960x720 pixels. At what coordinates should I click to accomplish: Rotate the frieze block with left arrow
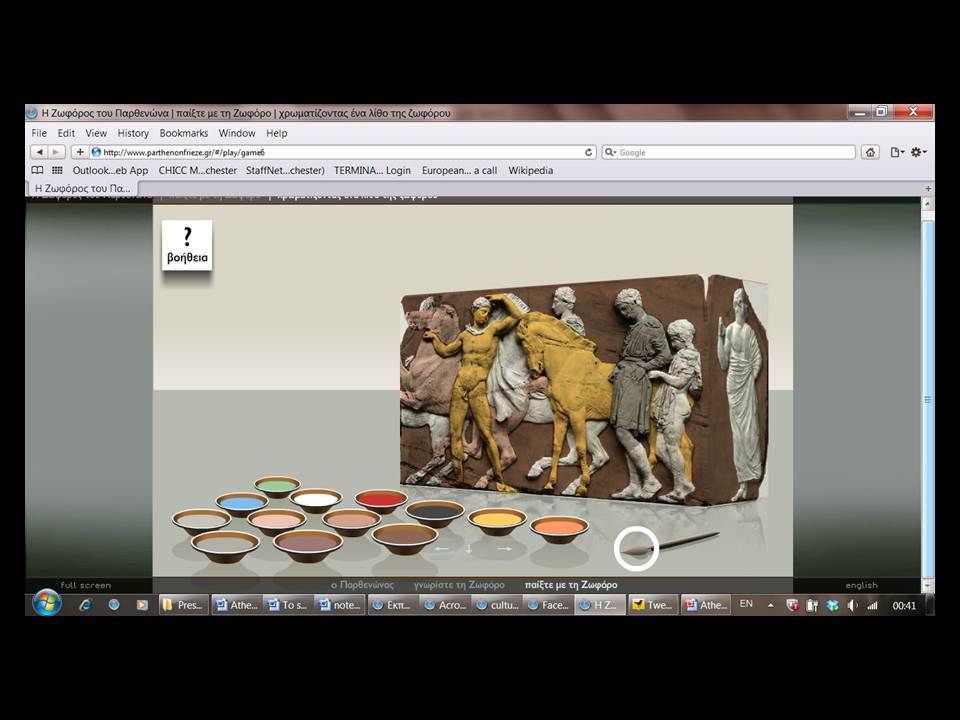tap(442, 549)
